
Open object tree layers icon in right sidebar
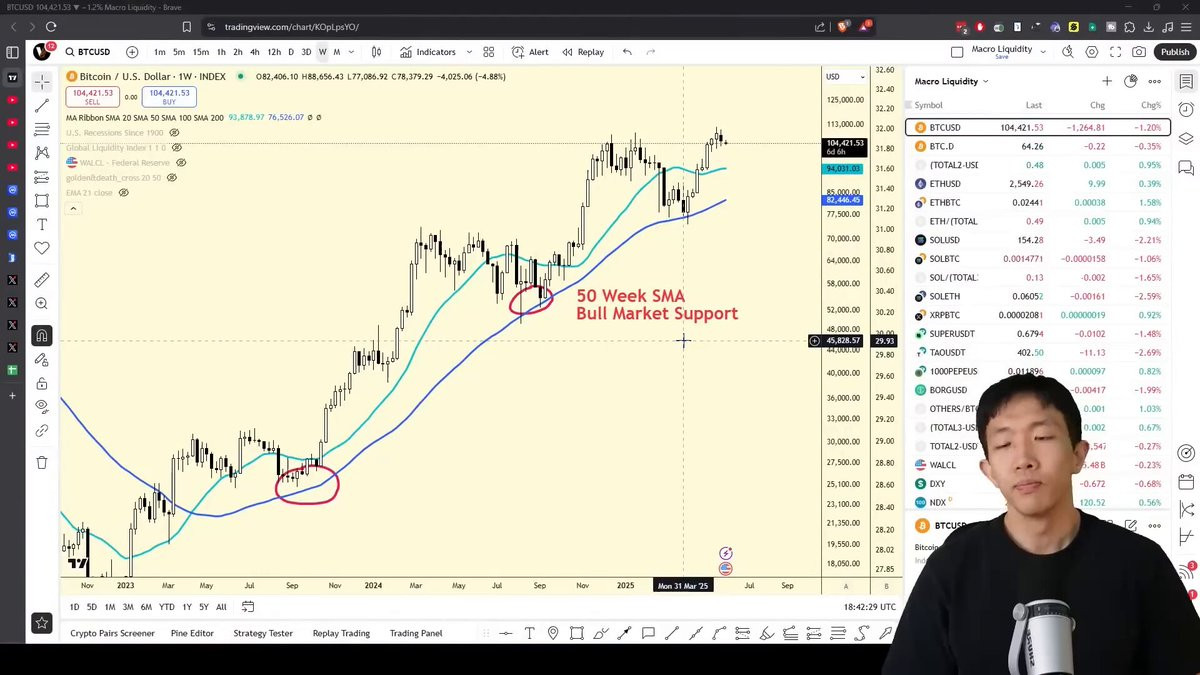point(1186,138)
